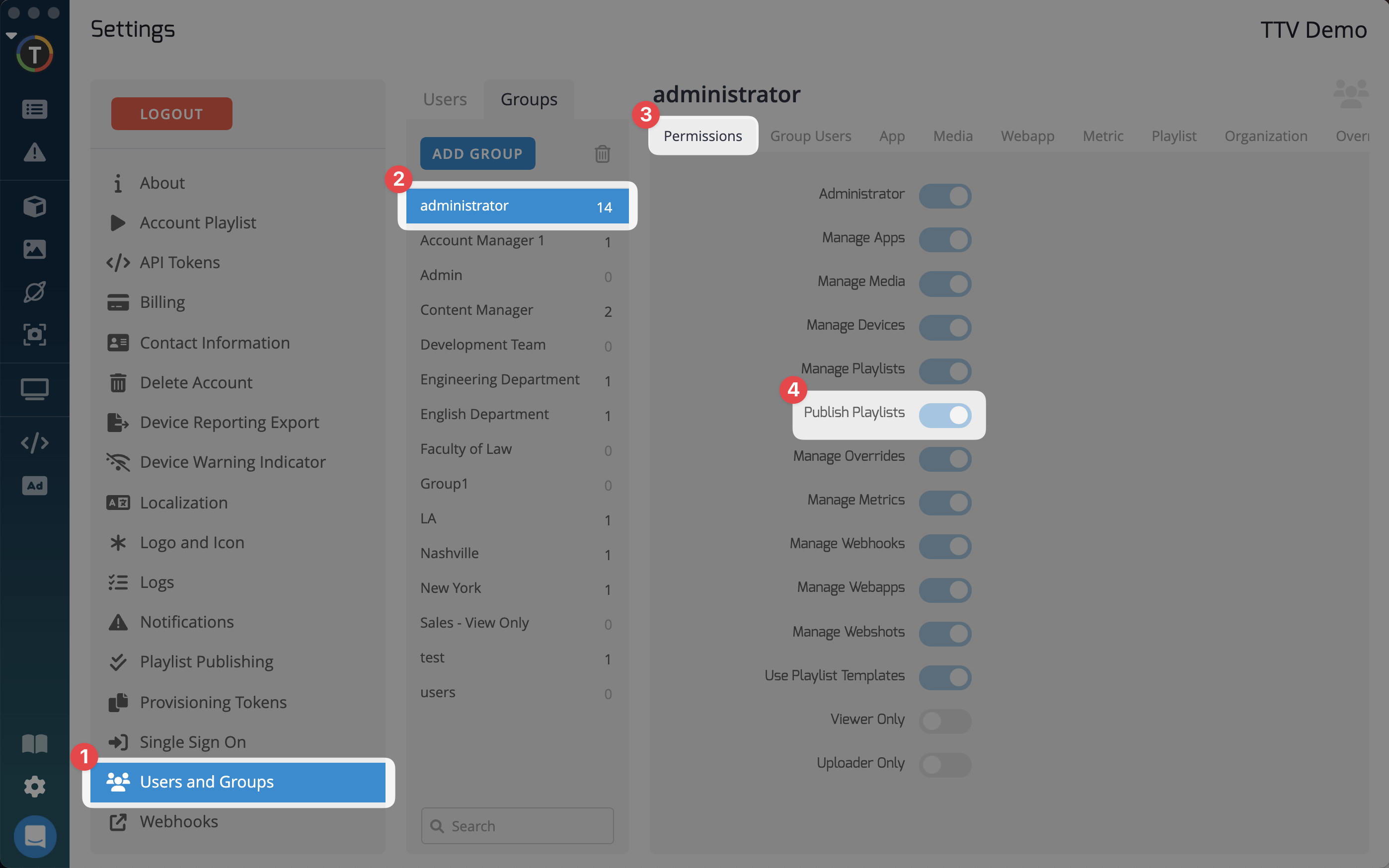Click the group Search input field
This screenshot has width=1389, height=868.
517,825
